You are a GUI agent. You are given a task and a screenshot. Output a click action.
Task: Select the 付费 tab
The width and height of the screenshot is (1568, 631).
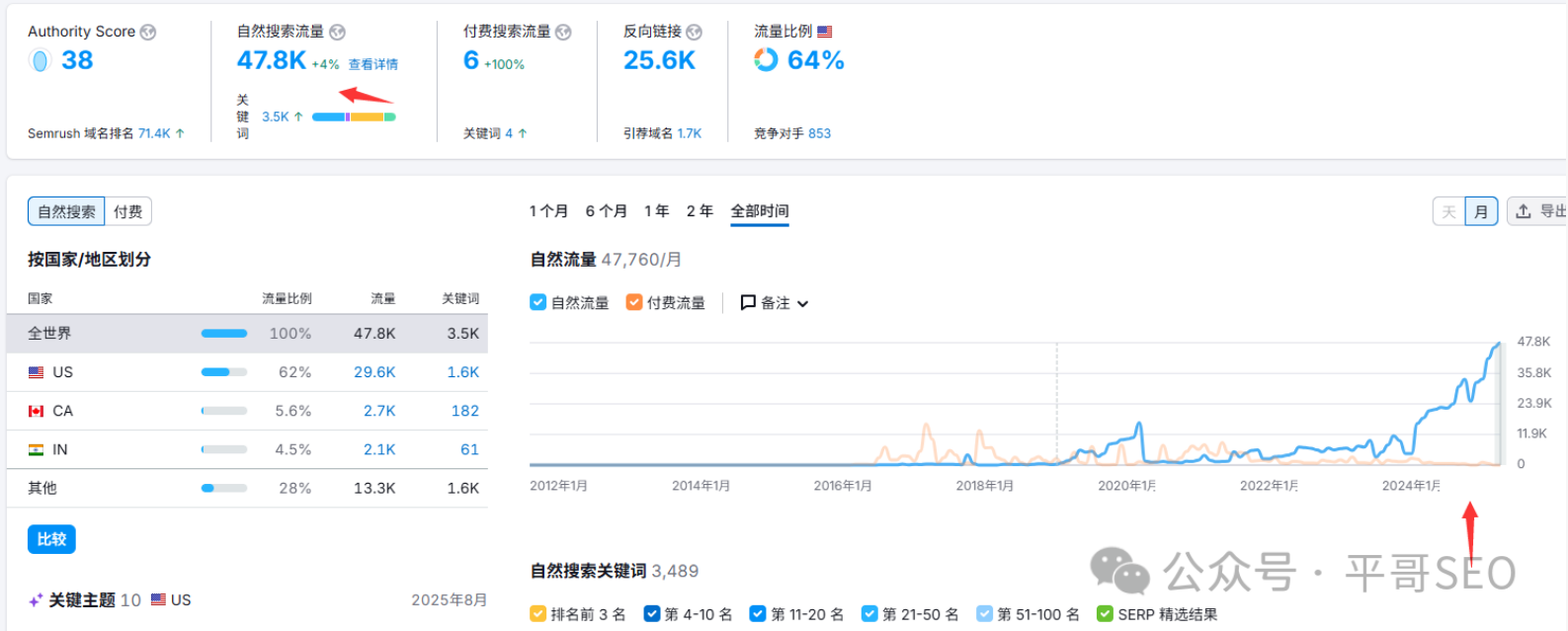[127, 211]
